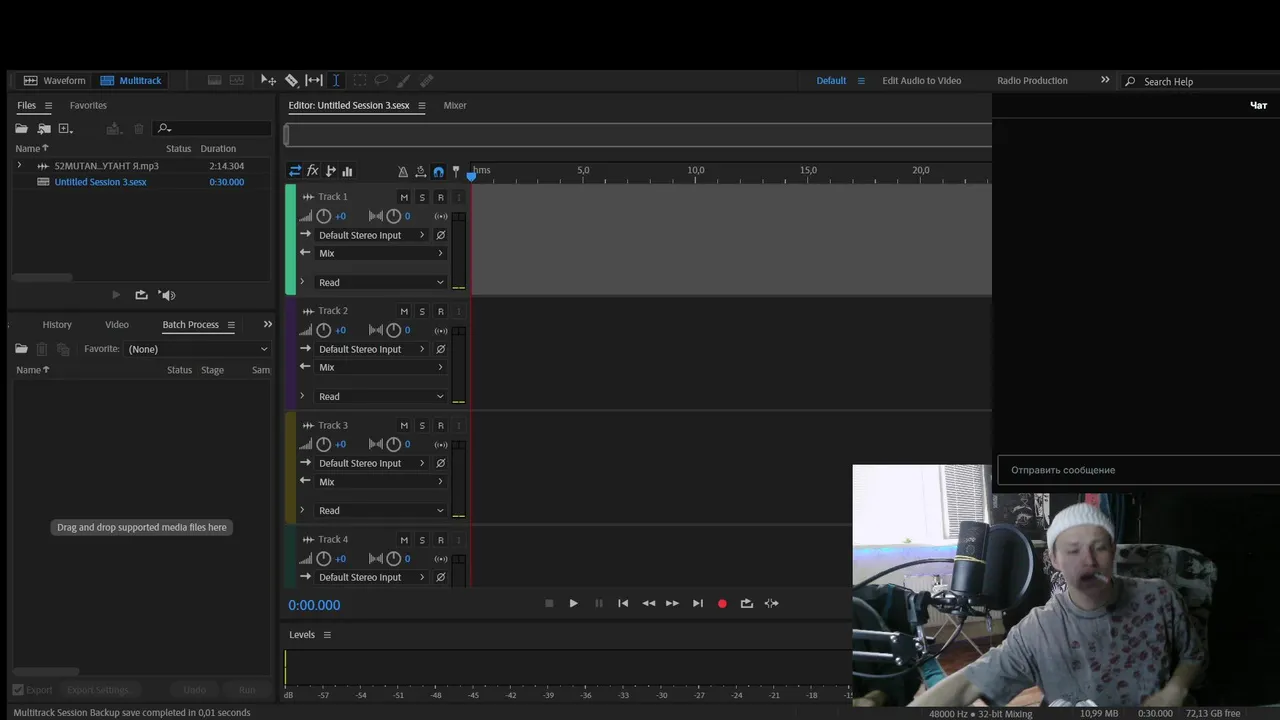The height and width of the screenshot is (720, 1280).
Task: Select the Razor tool
Action: click(291, 80)
